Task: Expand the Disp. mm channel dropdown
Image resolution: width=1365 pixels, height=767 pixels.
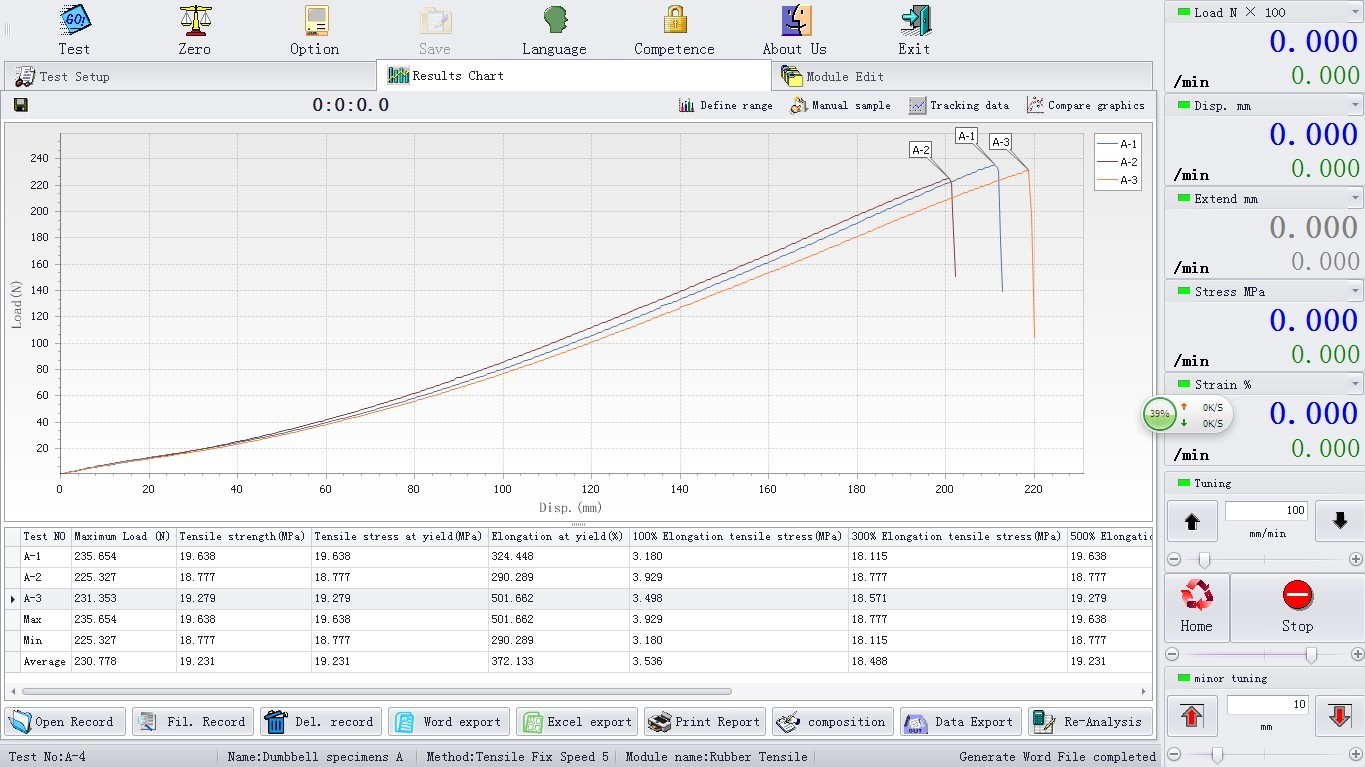Action: tap(1355, 105)
